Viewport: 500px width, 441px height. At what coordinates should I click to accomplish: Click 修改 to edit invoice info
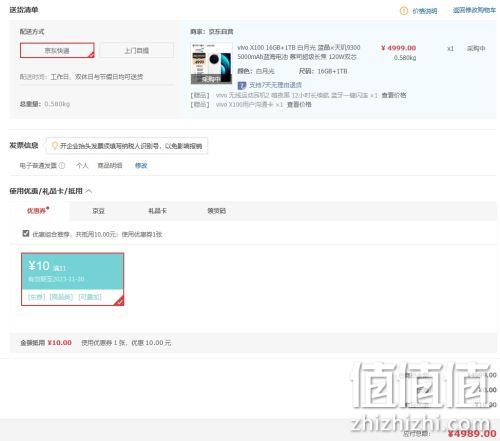[141, 165]
